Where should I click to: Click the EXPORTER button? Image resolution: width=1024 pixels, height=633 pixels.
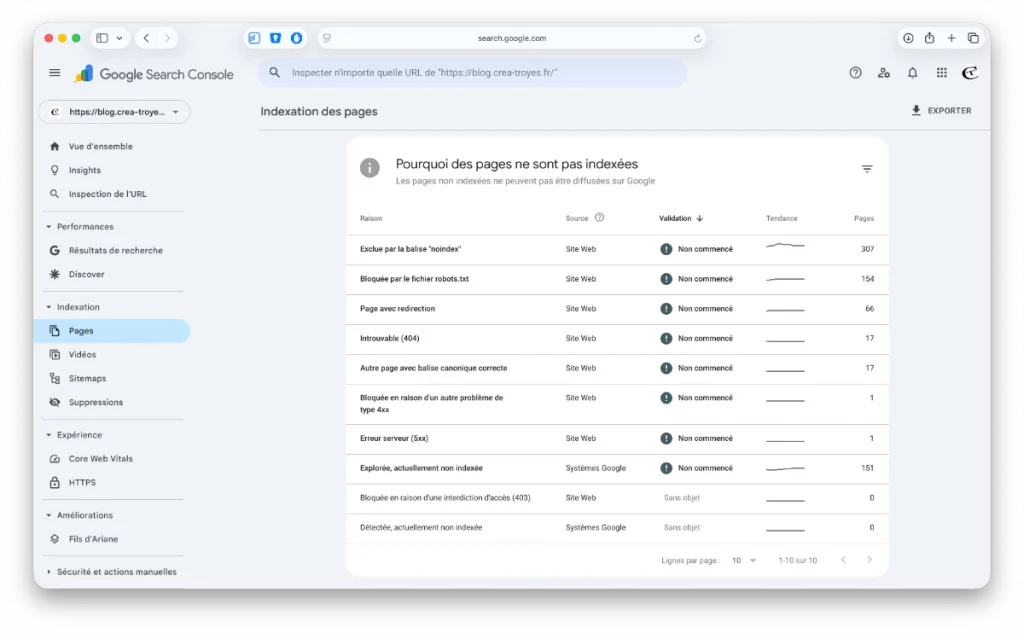[941, 110]
